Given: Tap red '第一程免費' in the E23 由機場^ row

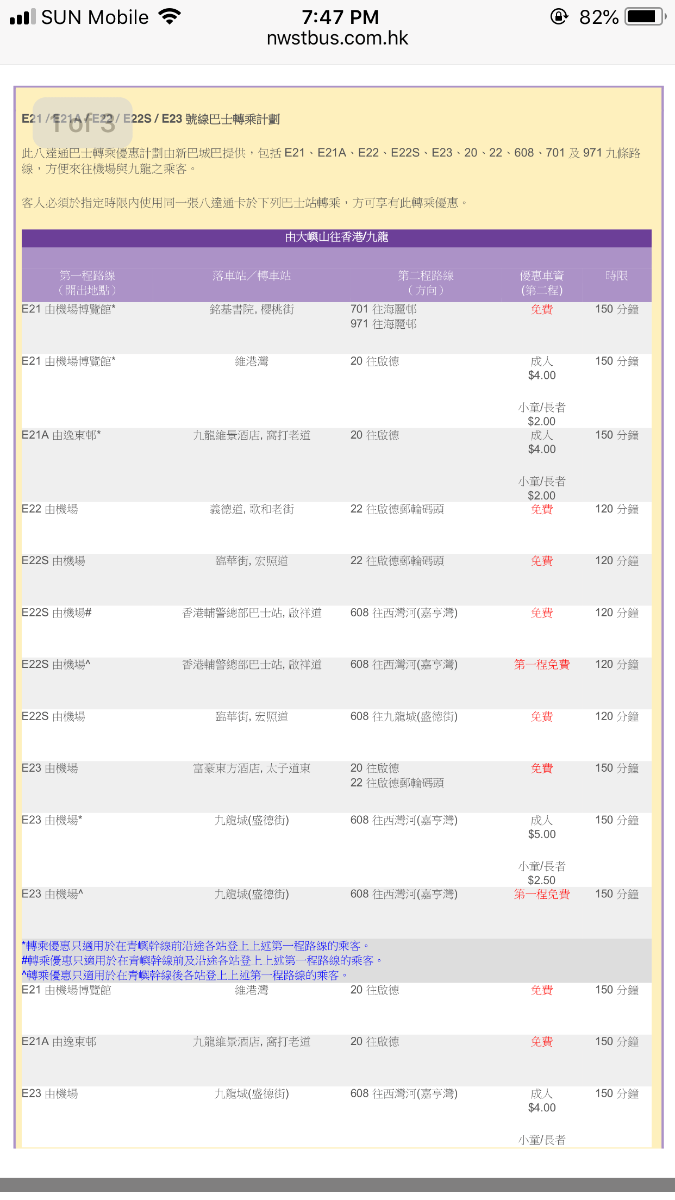Looking at the screenshot, I should (542, 895).
